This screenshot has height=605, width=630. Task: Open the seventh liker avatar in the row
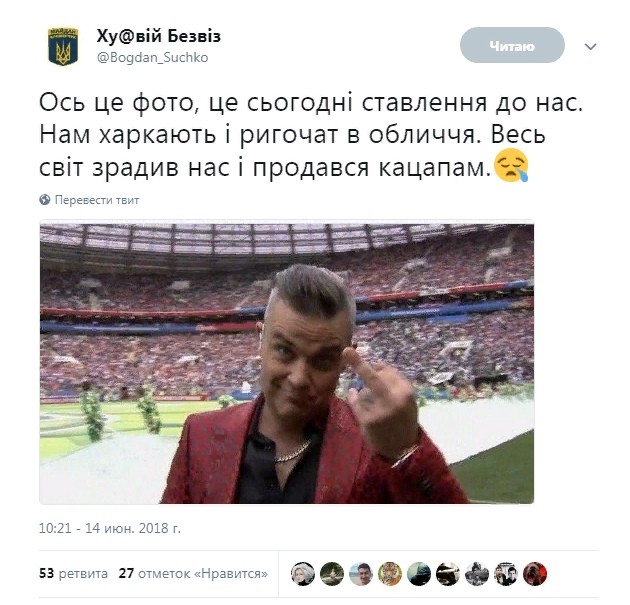coord(477,574)
